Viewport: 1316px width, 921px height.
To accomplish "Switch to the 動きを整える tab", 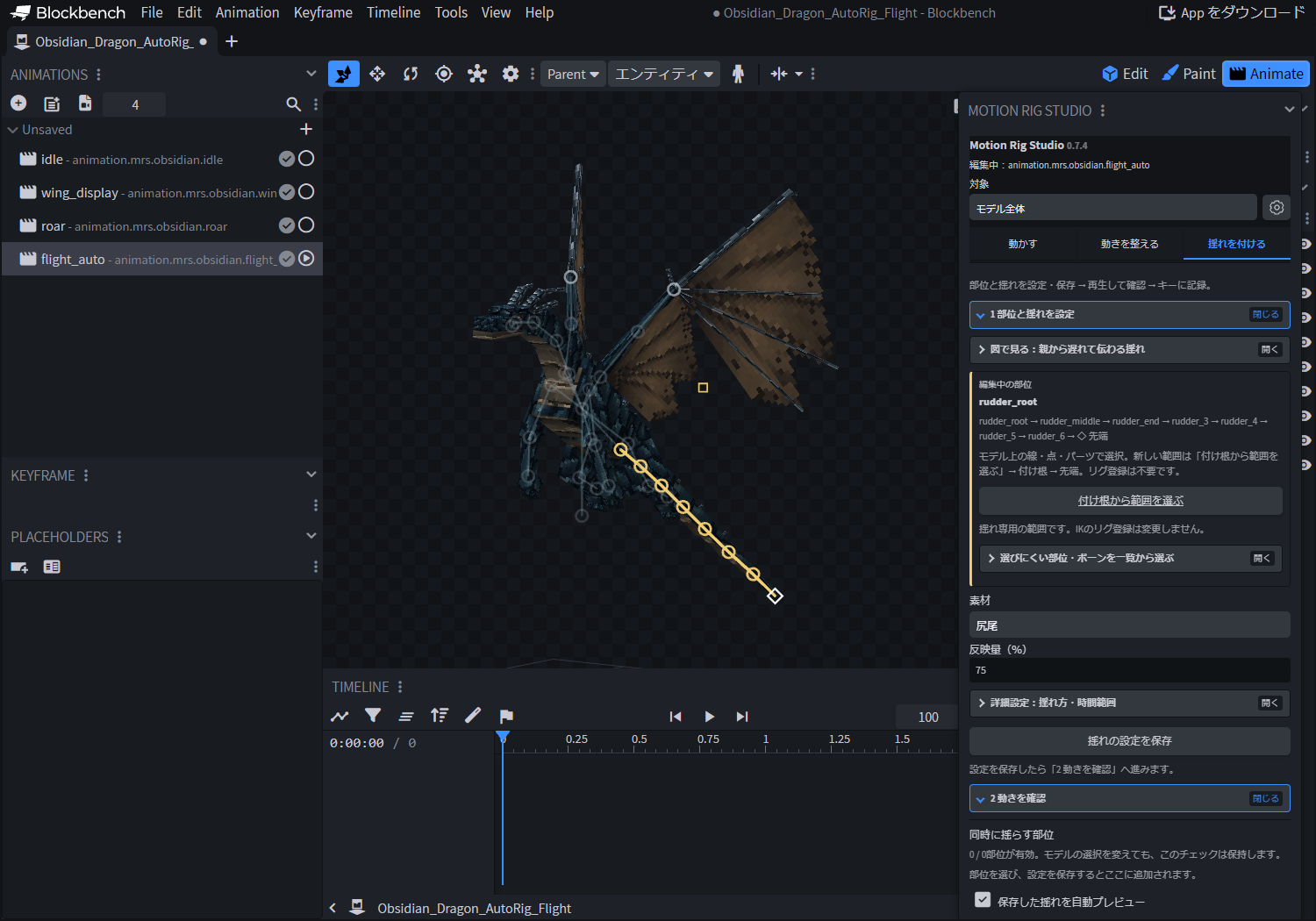I will pyautogui.click(x=1130, y=244).
